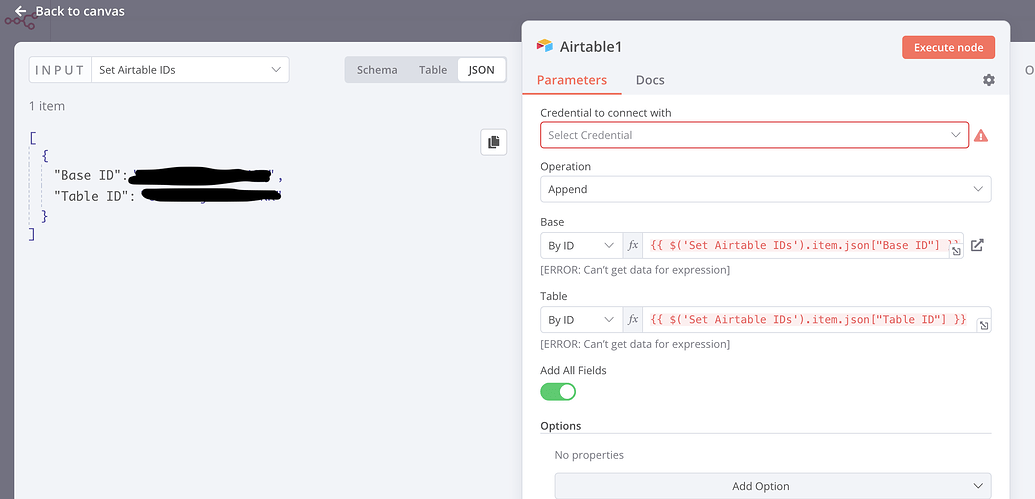Click the Back to canvas arrow
The height and width of the screenshot is (499, 1035).
coord(20,12)
